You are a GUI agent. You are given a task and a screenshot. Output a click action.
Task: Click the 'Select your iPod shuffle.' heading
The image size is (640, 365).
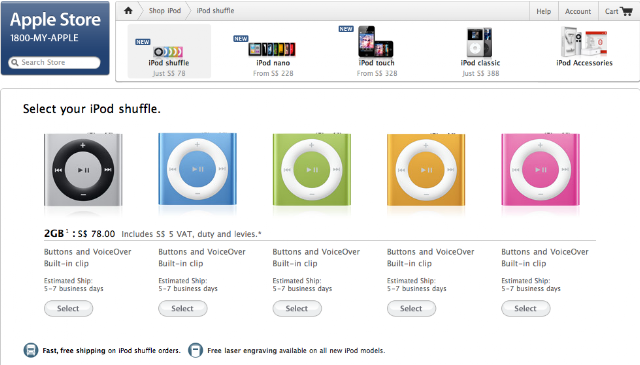tap(91, 109)
